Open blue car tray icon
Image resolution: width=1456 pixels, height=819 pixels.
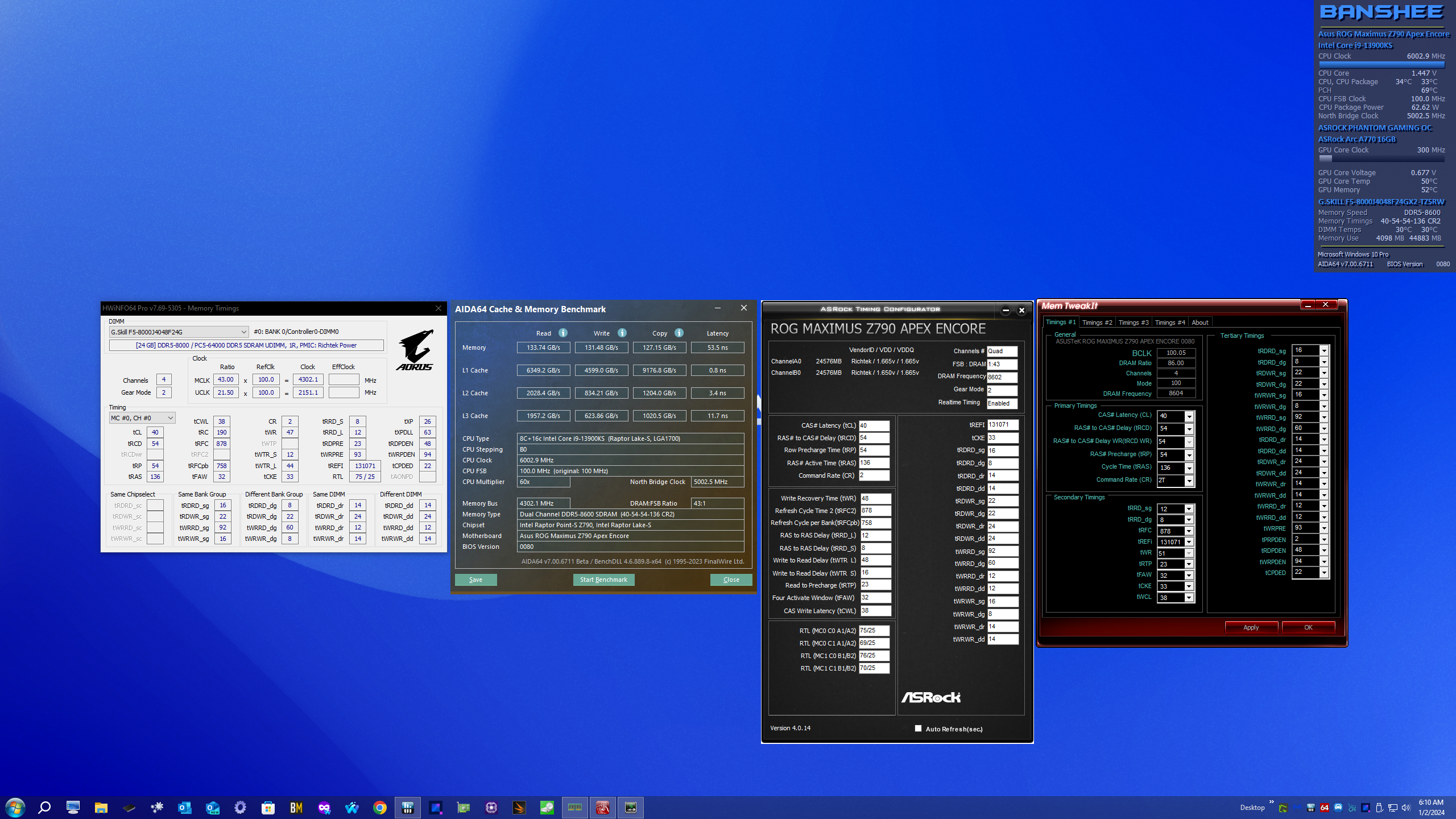point(1338,808)
